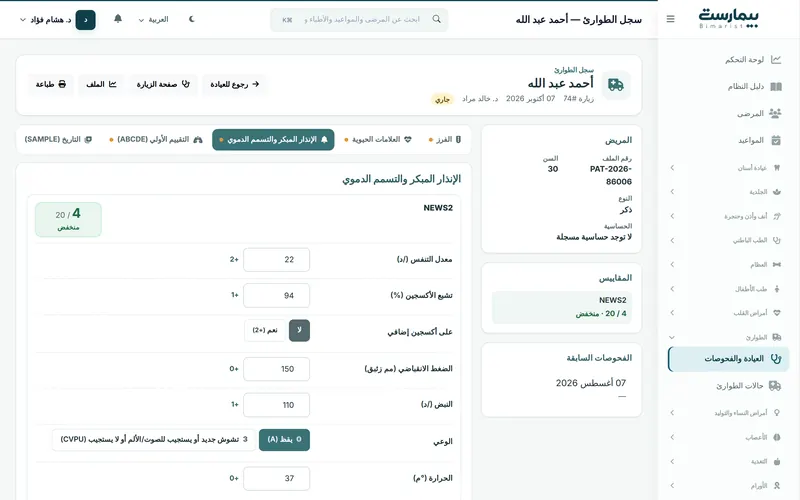Expand the dermatology (الجلدية) section chevron
800x500 pixels.
click(x=672, y=192)
